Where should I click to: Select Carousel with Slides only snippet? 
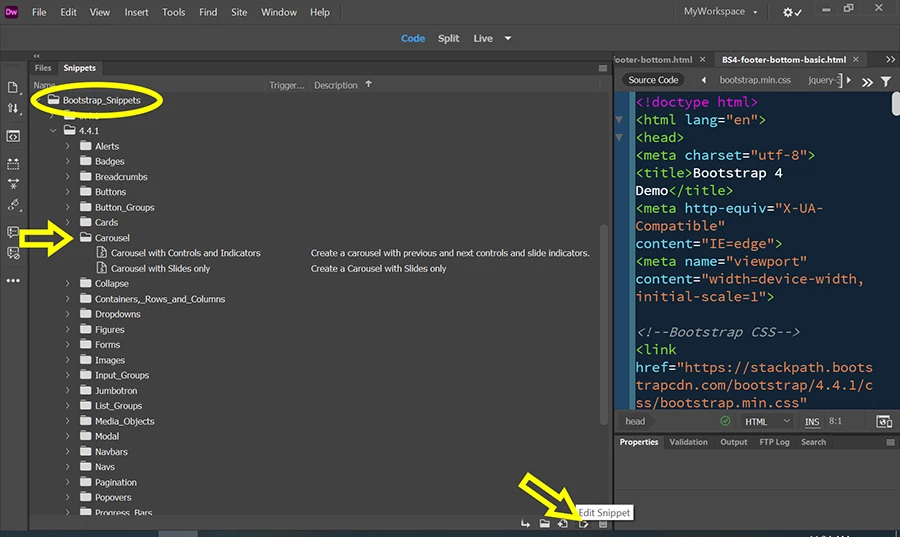click(x=160, y=268)
